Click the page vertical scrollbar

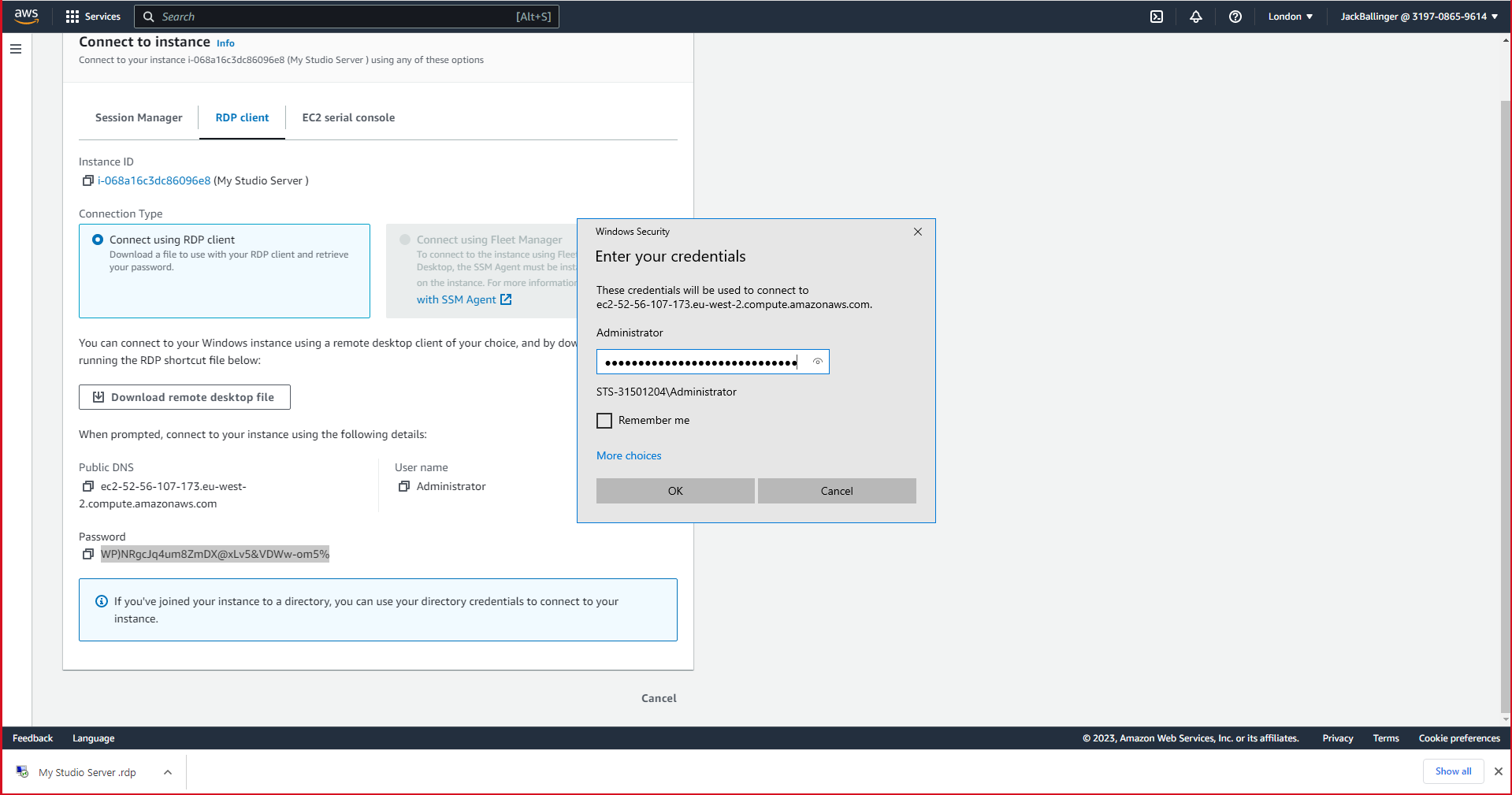[x=1506, y=406]
